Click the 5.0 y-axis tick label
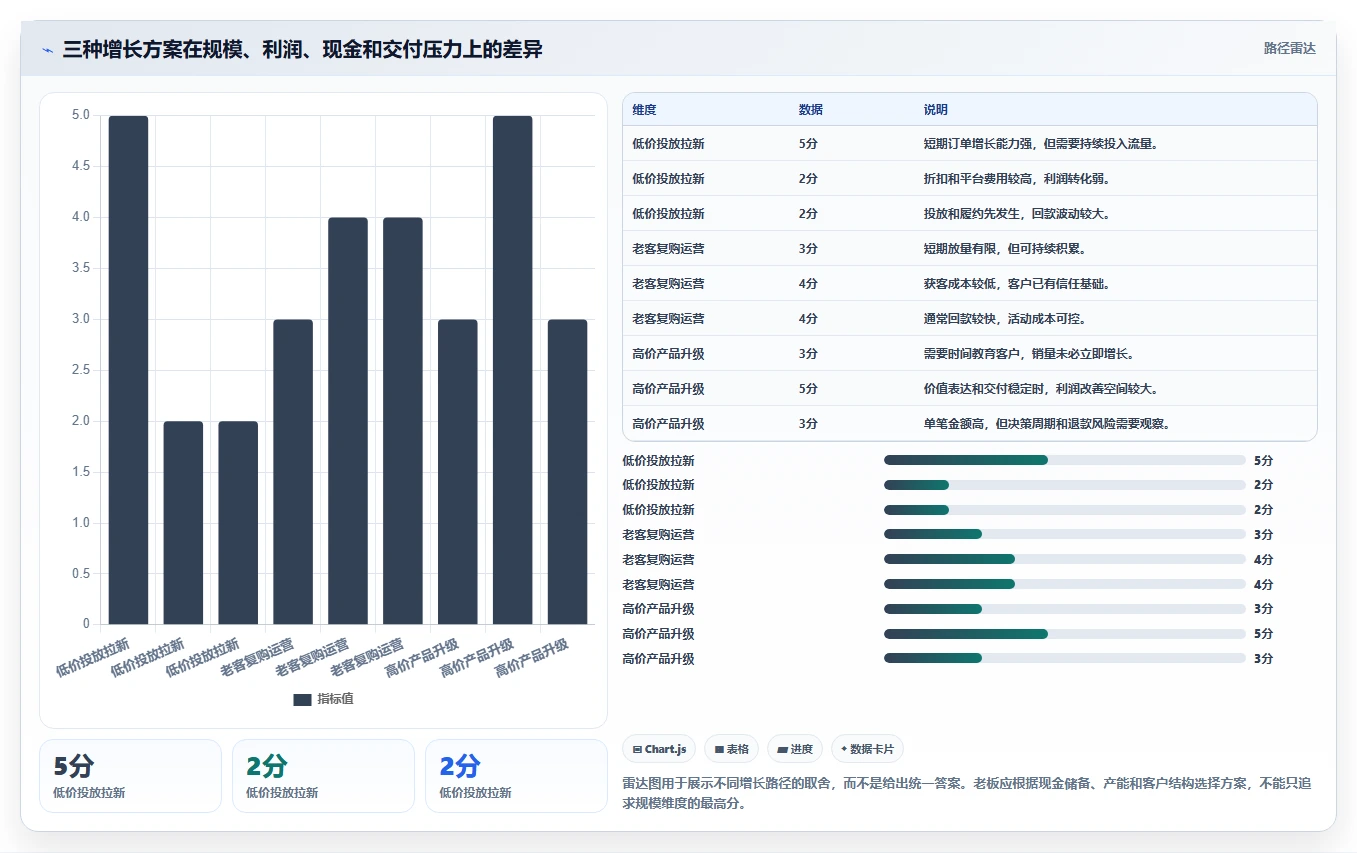Viewport: 1357px width, 853px height. pyautogui.click(x=80, y=115)
